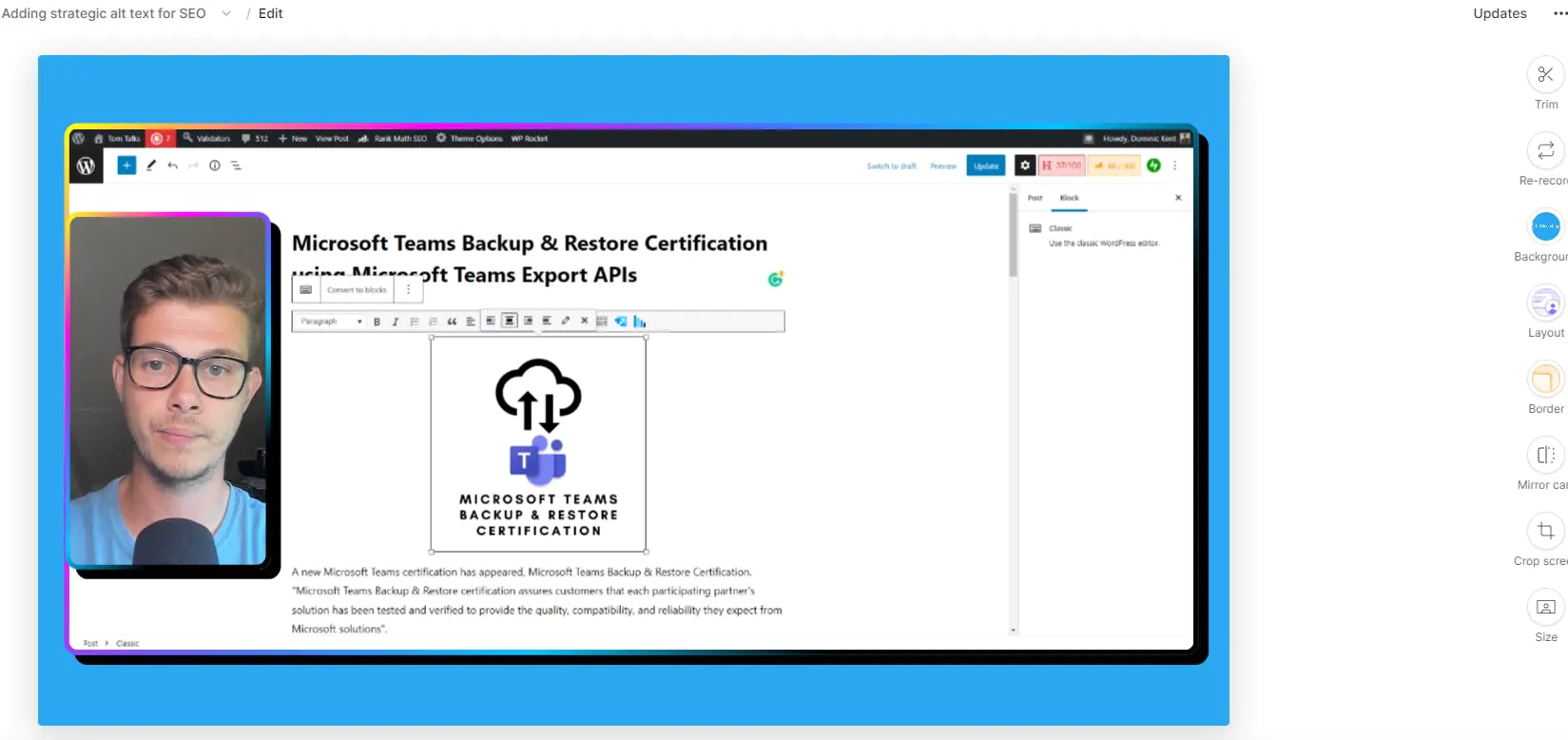Image resolution: width=1568 pixels, height=740 pixels.
Task: Click View Post in the admin bar
Action: click(x=332, y=138)
